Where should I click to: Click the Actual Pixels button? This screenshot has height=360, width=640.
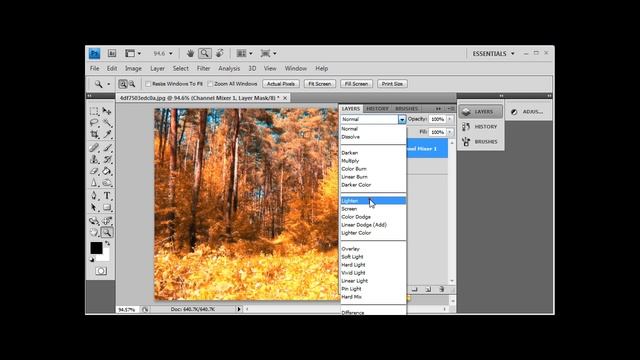[x=281, y=84]
